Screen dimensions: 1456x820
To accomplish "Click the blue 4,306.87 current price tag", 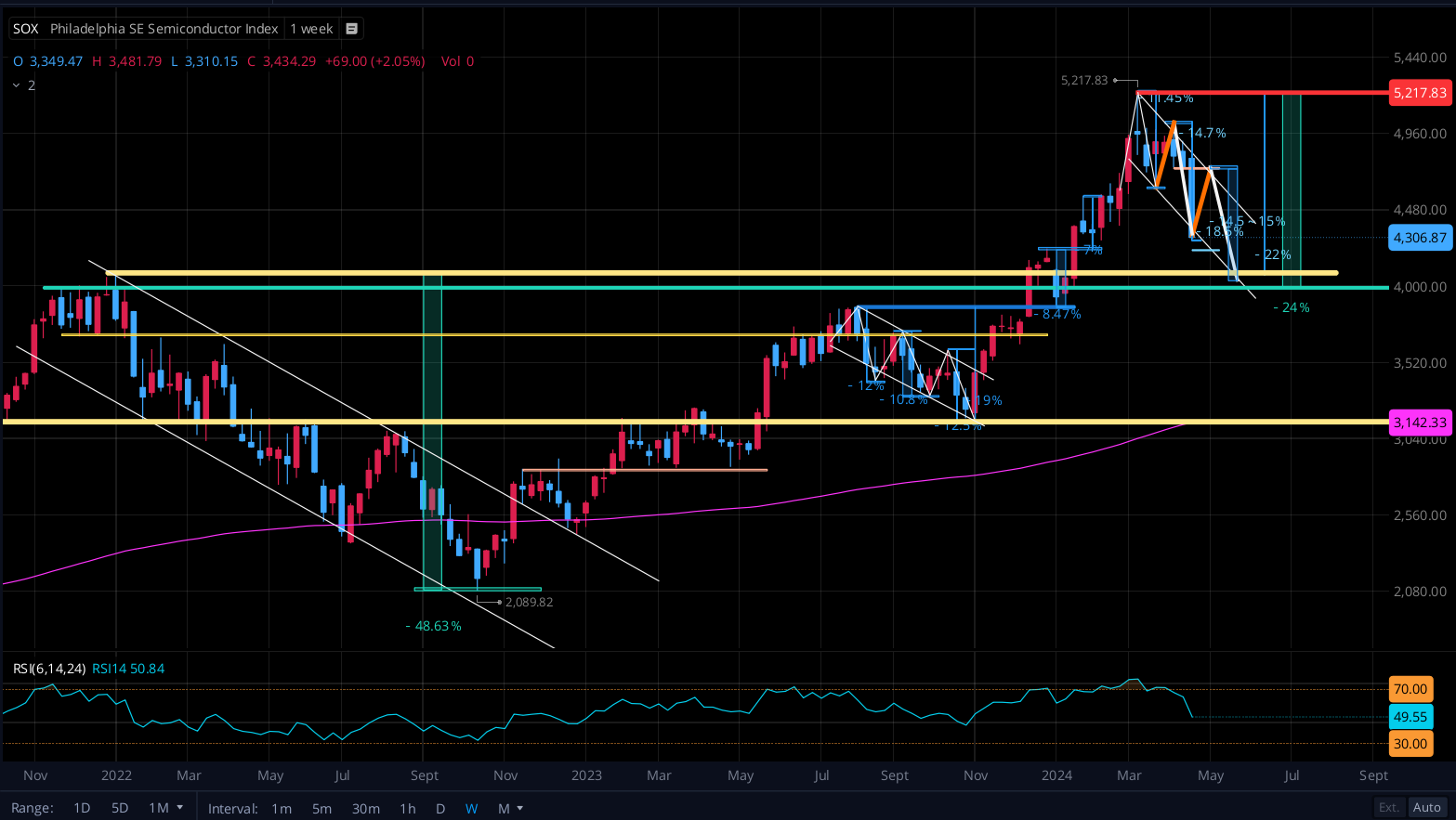I will coord(1419,237).
